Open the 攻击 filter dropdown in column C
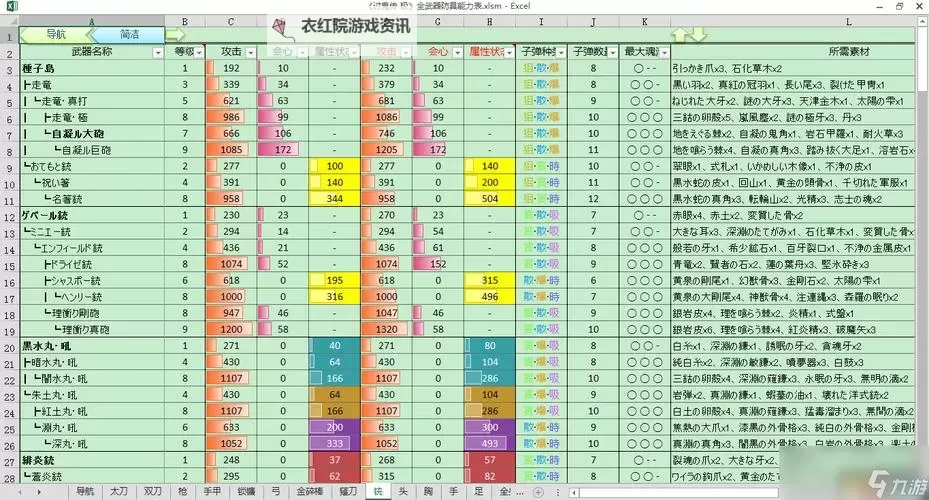Screen dimensions: 929x500 (251, 53)
